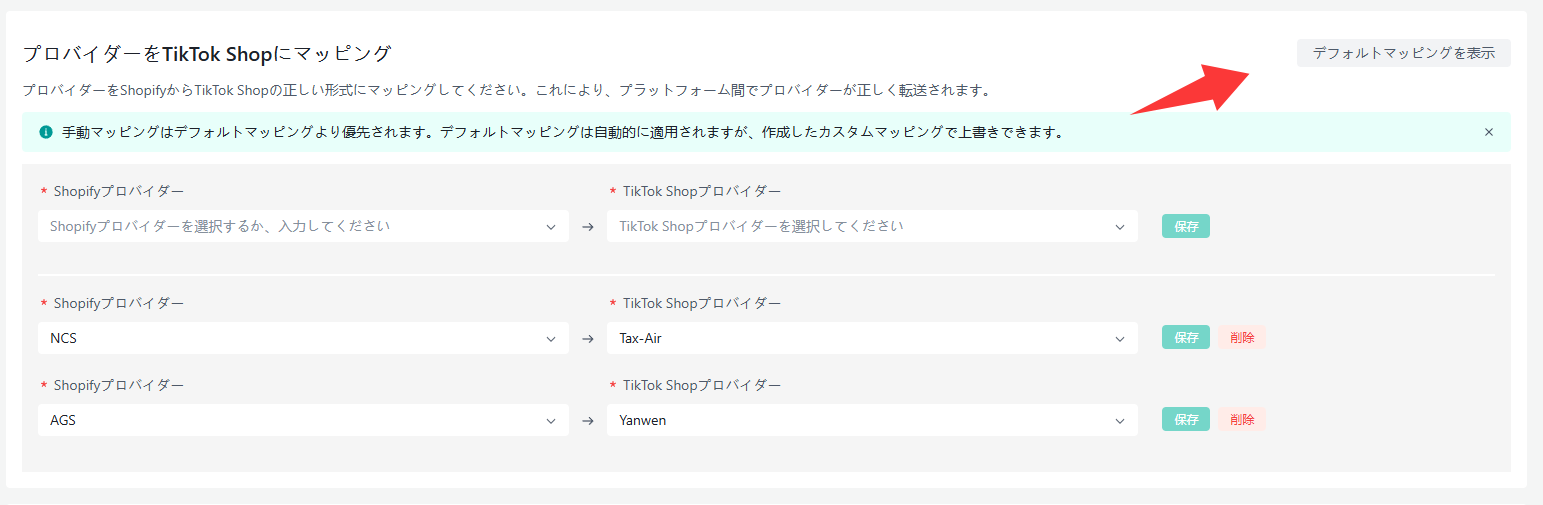This screenshot has width=1543, height=505.
Task: Open the Shopify provider dropdown showing AGS
Action: pos(290,420)
